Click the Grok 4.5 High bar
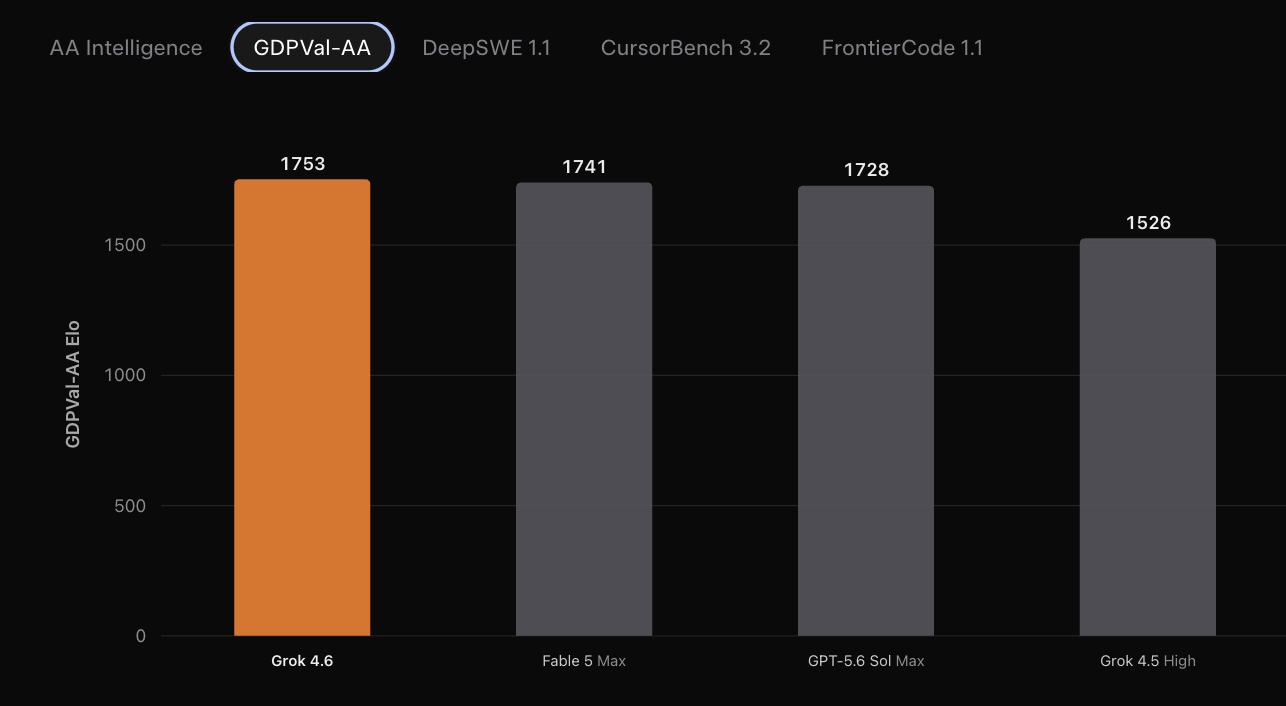The height and width of the screenshot is (706, 1286). [1148, 437]
